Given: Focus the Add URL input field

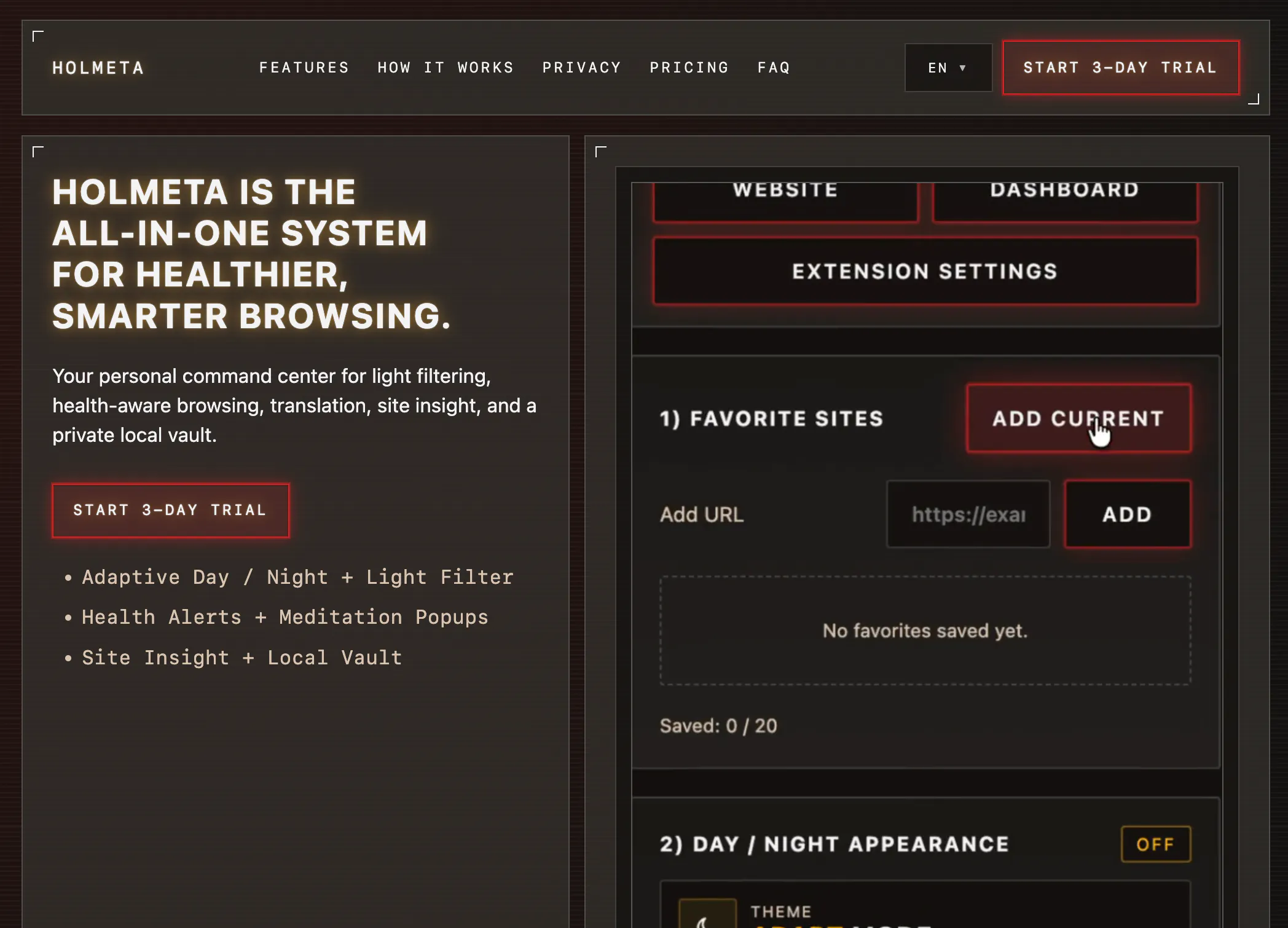Looking at the screenshot, I should point(968,514).
